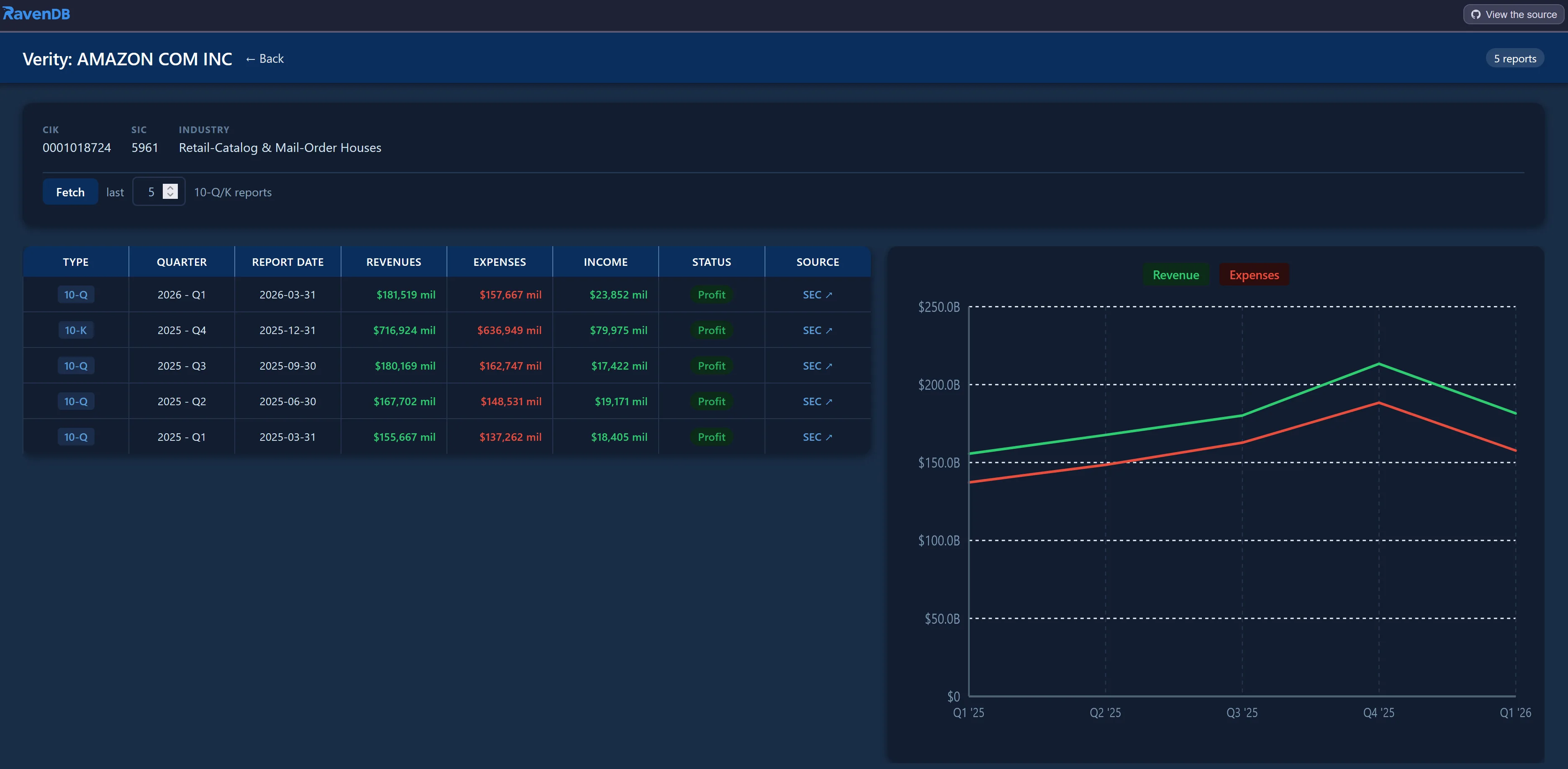This screenshot has height=769, width=1568.
Task: Click the SIC code 5961
Action: (x=144, y=147)
